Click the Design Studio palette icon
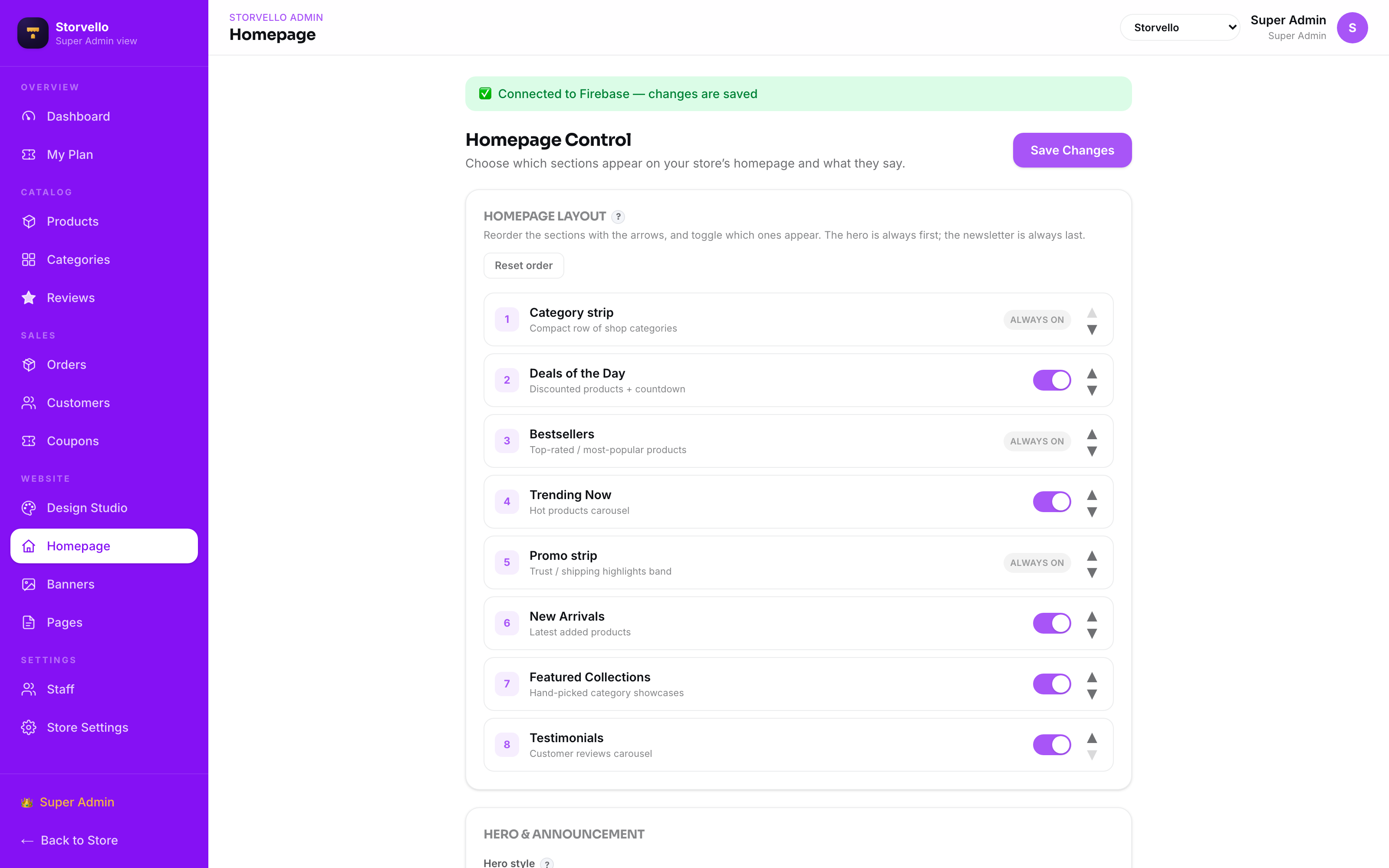Screen dimensions: 1389x868 click(29, 508)
